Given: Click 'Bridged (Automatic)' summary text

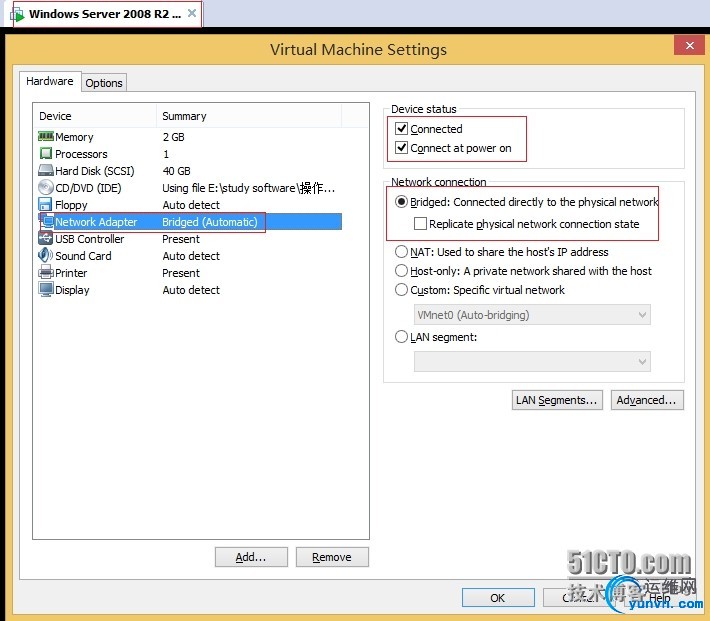Looking at the screenshot, I should click(x=210, y=222).
